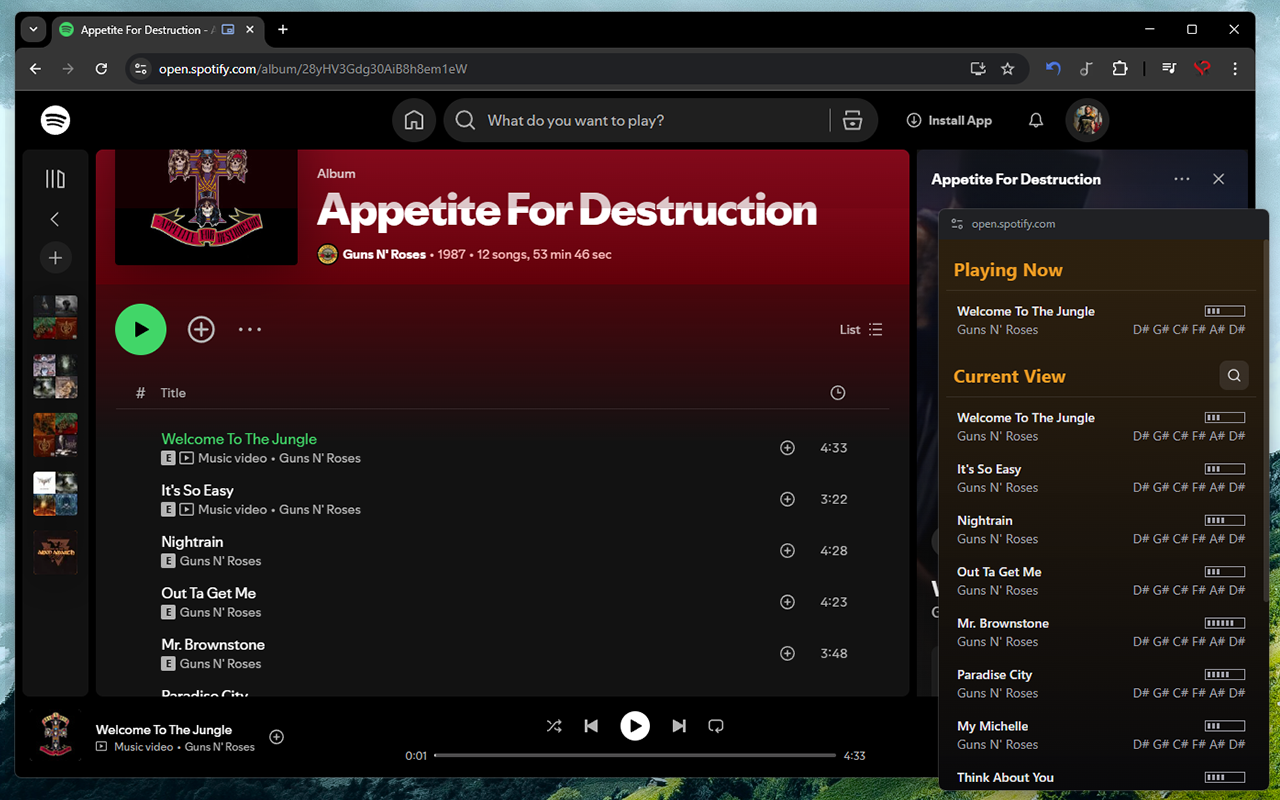Image resolution: width=1280 pixels, height=800 pixels.
Task: Open the It's So Easy track title
Action: pyautogui.click(x=197, y=490)
